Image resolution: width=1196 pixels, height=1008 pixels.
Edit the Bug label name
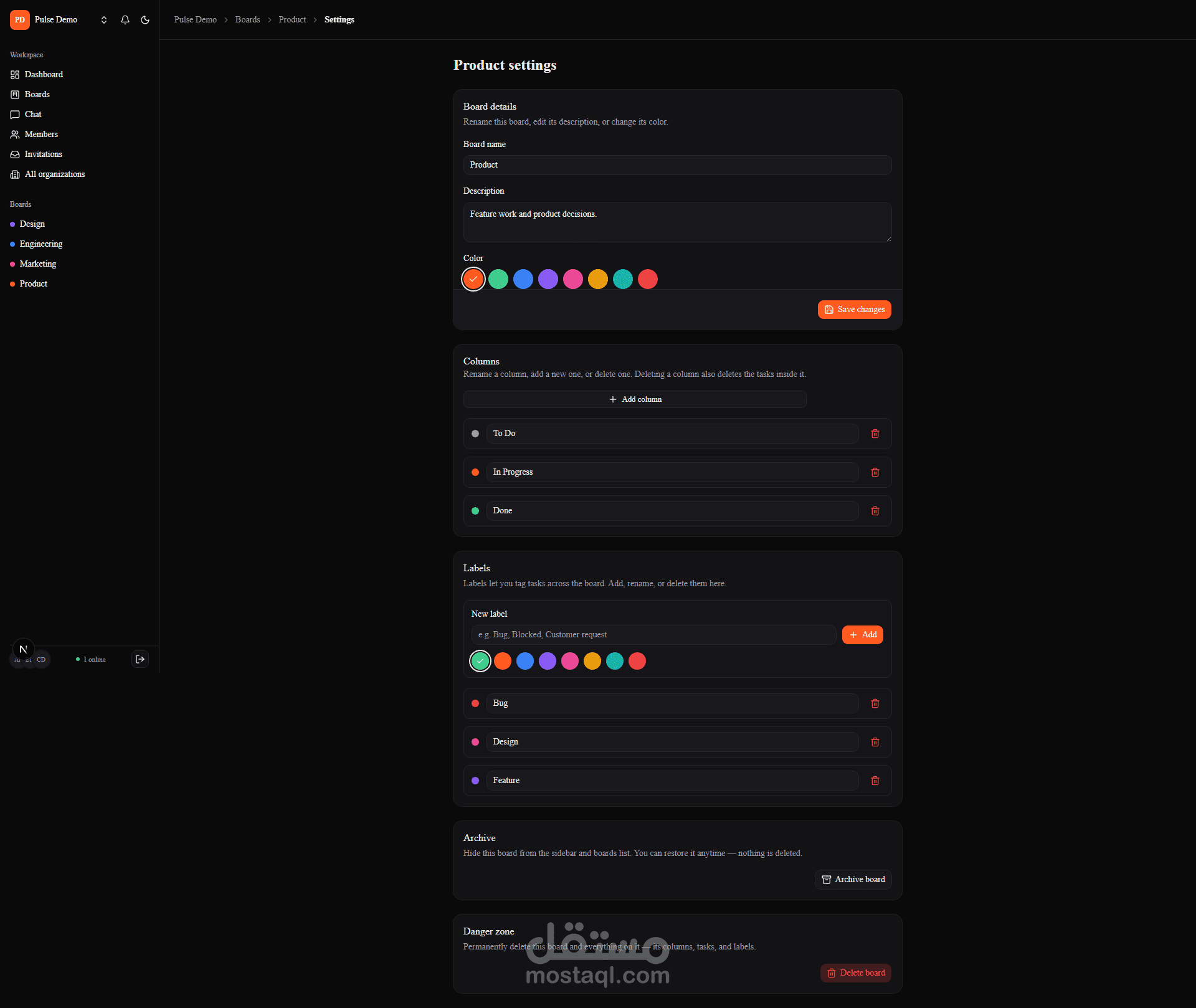pyautogui.click(x=672, y=703)
